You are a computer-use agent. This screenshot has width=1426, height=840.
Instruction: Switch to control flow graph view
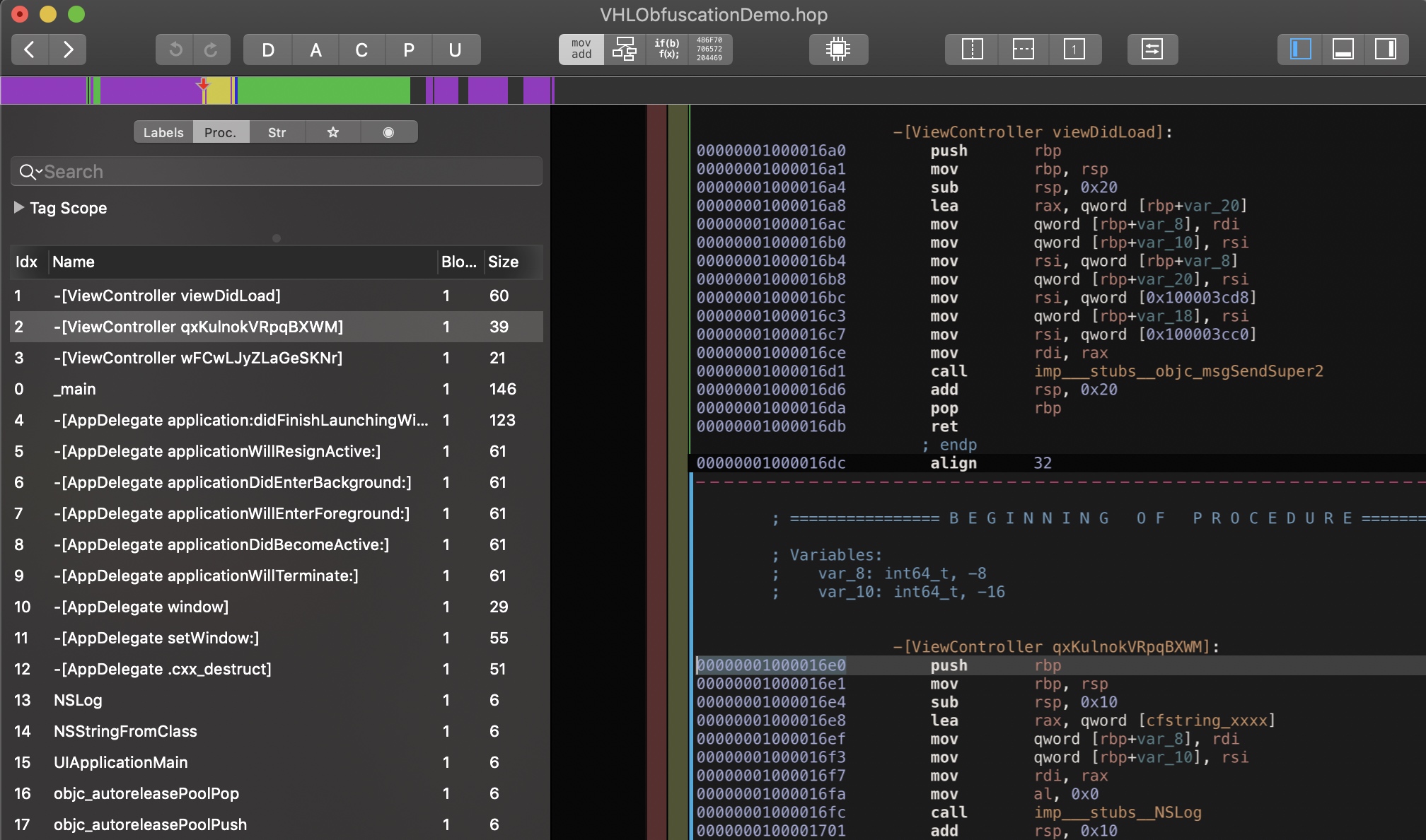click(x=625, y=49)
